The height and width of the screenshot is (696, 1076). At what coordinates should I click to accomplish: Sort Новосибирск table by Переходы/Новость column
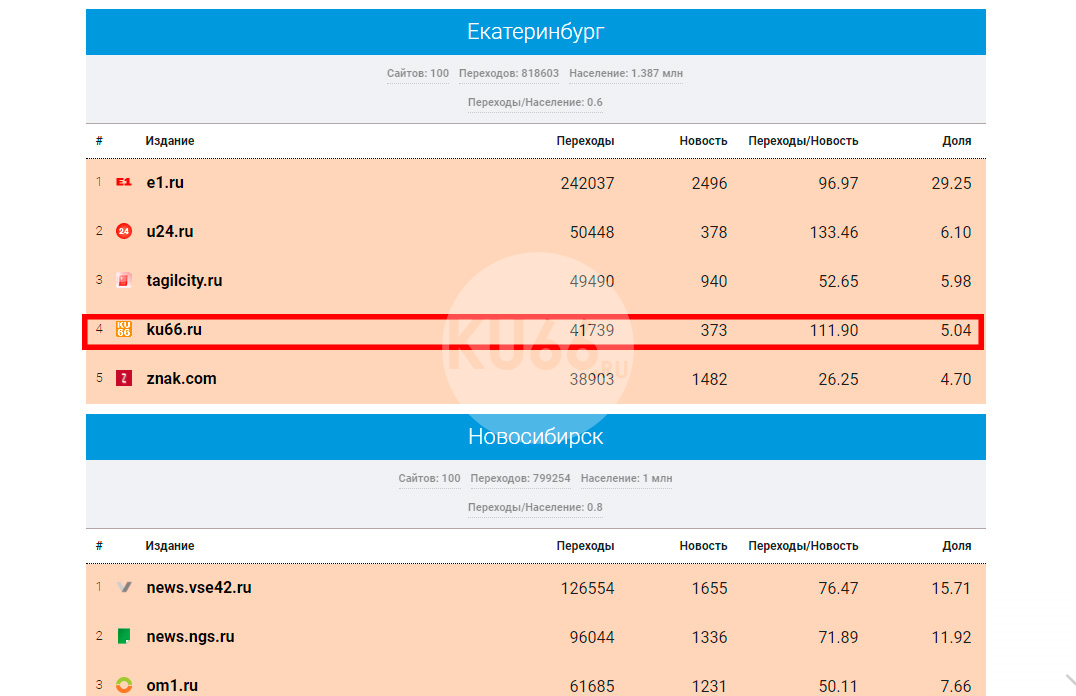(803, 546)
